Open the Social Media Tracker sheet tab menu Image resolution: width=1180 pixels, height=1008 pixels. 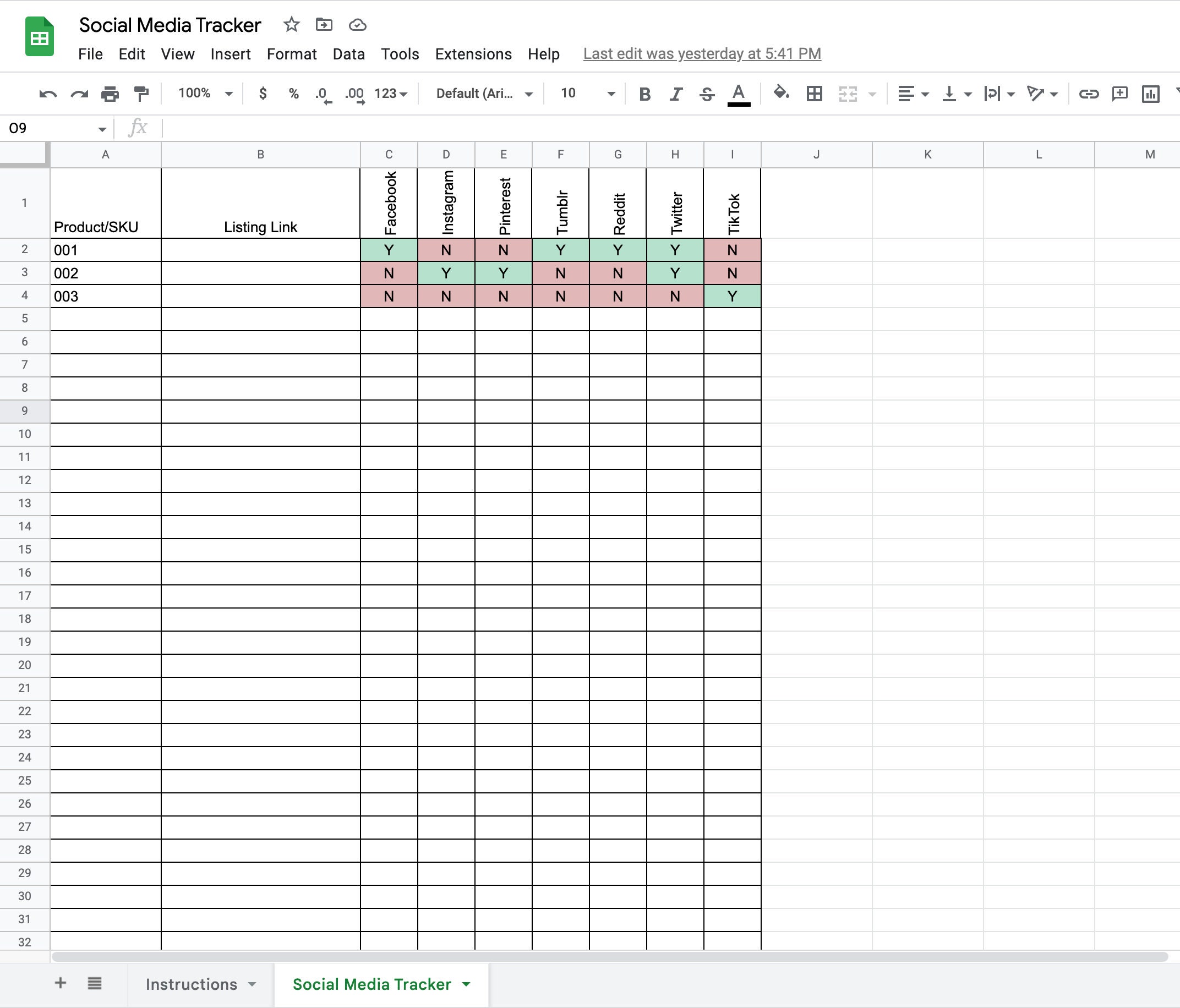[466, 983]
